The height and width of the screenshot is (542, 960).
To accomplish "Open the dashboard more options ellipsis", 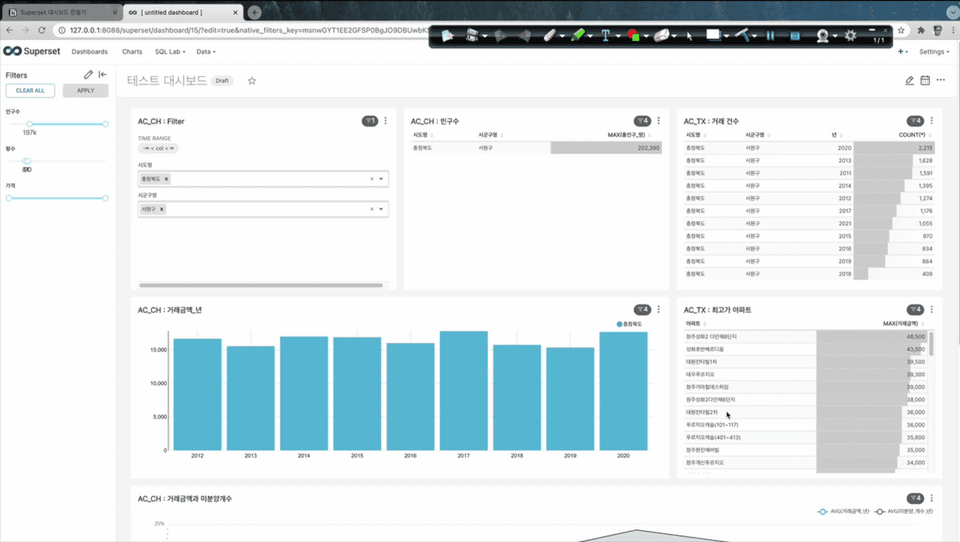I will (x=941, y=80).
